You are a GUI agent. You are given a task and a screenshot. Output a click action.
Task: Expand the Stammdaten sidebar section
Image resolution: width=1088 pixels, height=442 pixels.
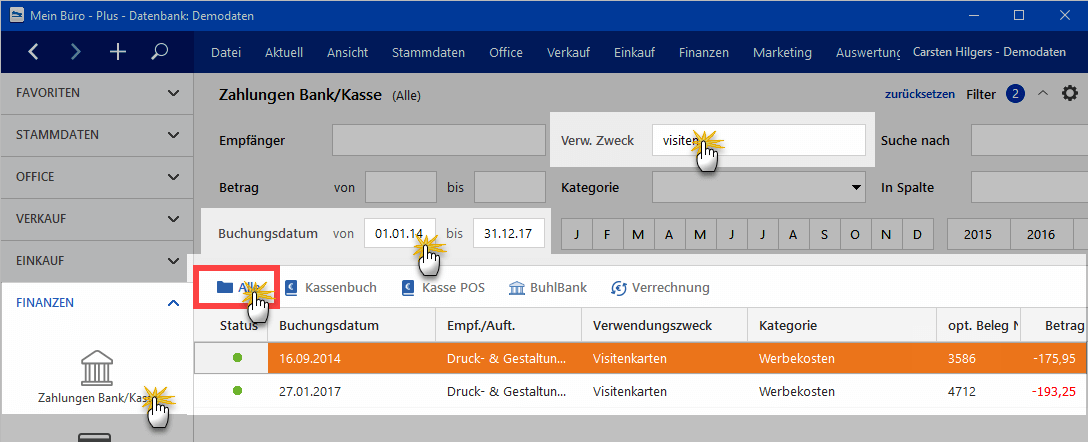(96, 135)
